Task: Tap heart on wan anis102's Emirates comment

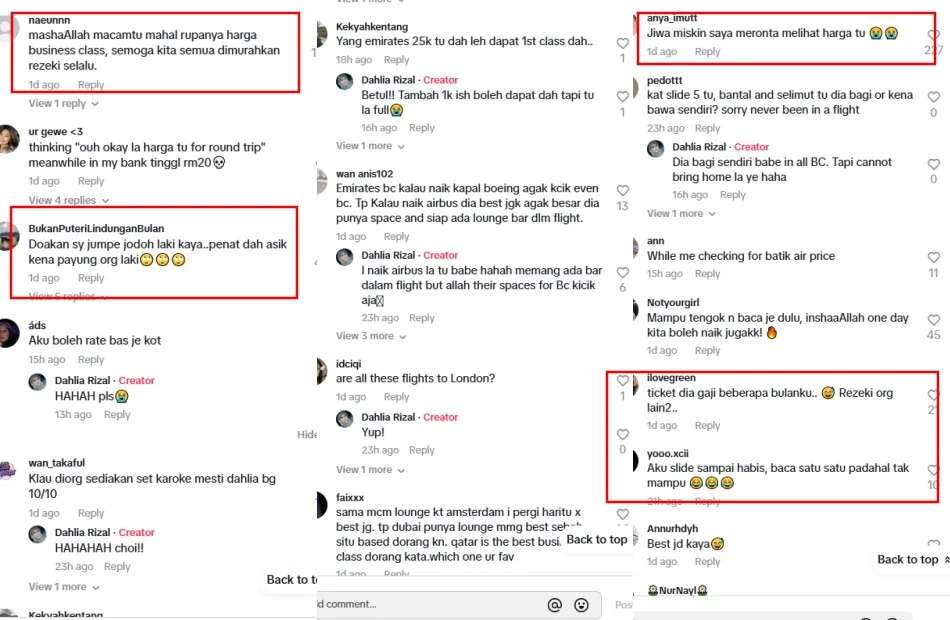Action: click(x=623, y=191)
